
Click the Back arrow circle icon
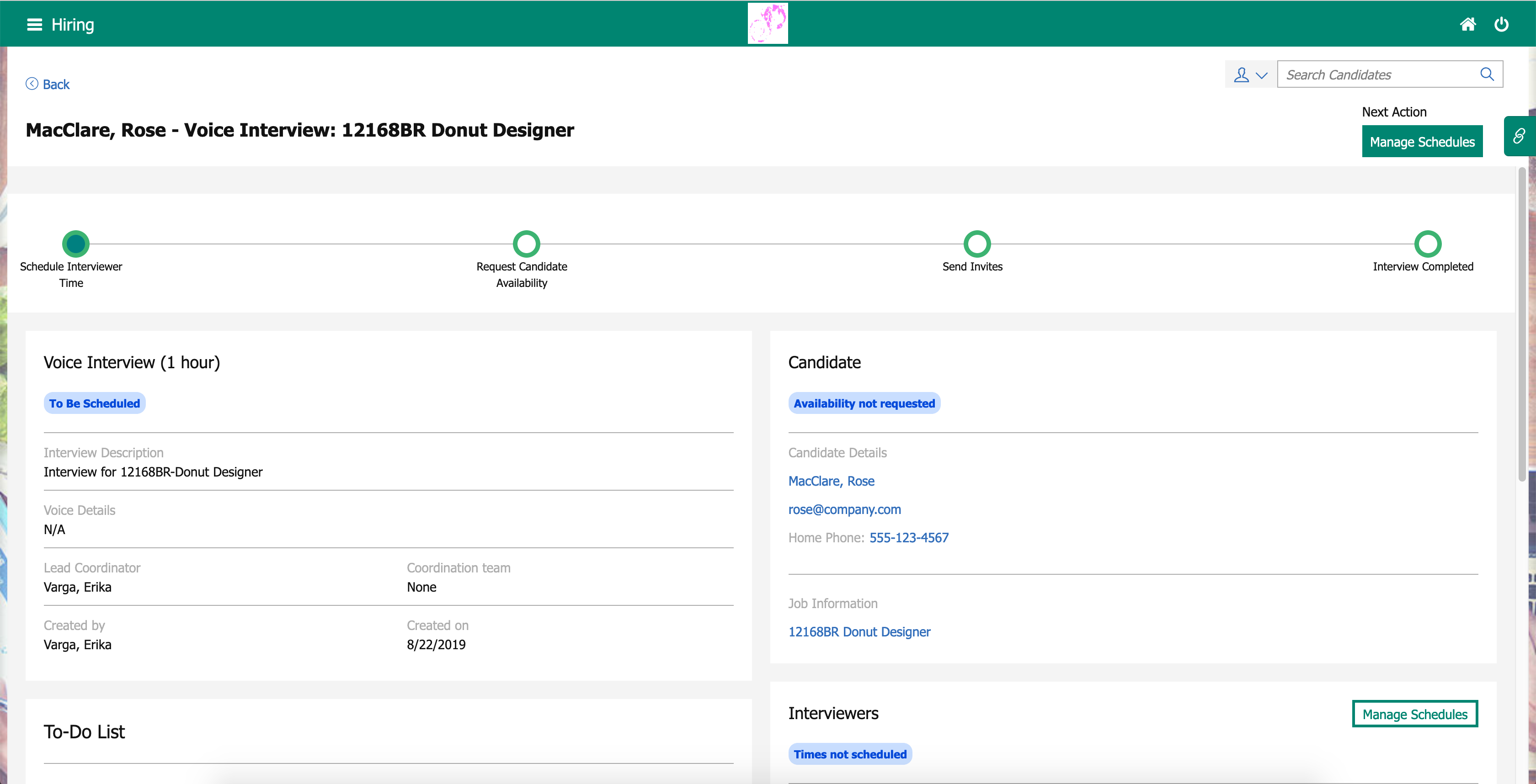[32, 84]
